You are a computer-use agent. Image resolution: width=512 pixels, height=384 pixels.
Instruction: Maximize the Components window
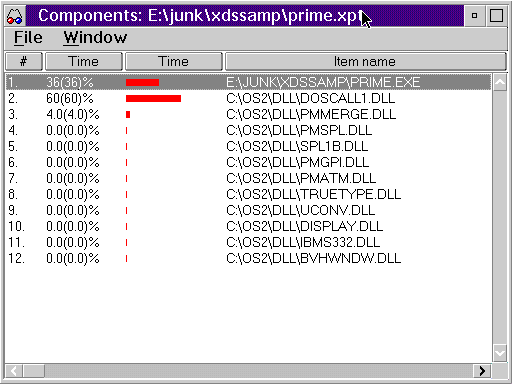pyautogui.click(x=496, y=16)
